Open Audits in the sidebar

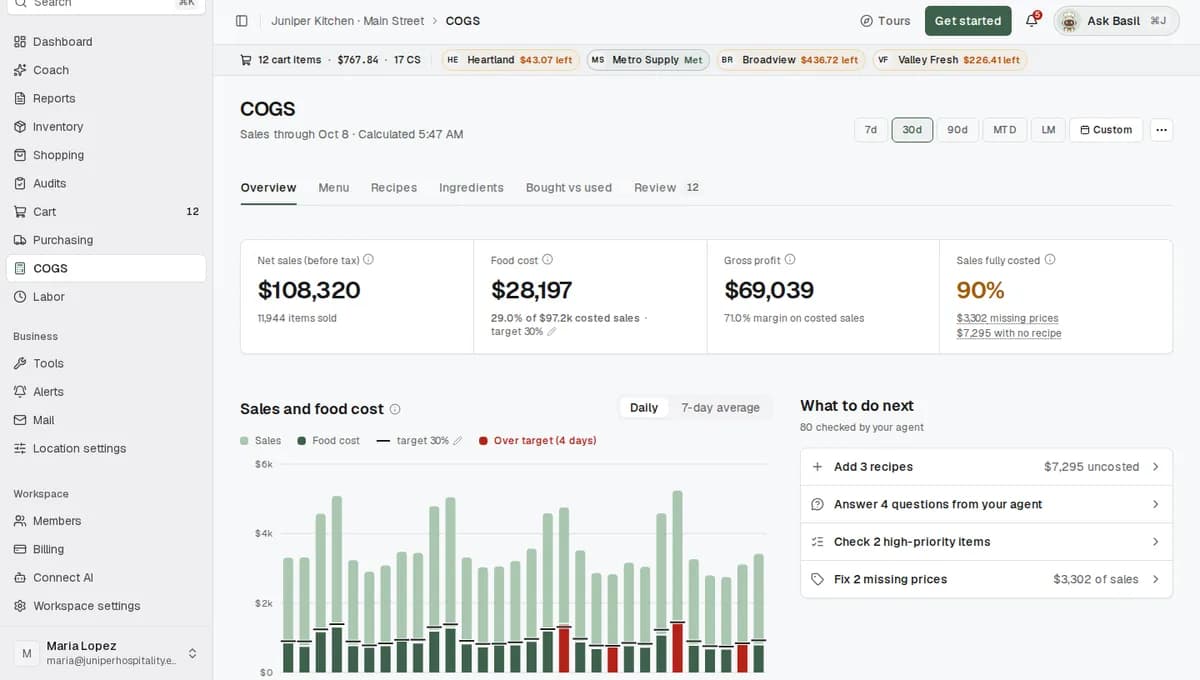[106, 183]
